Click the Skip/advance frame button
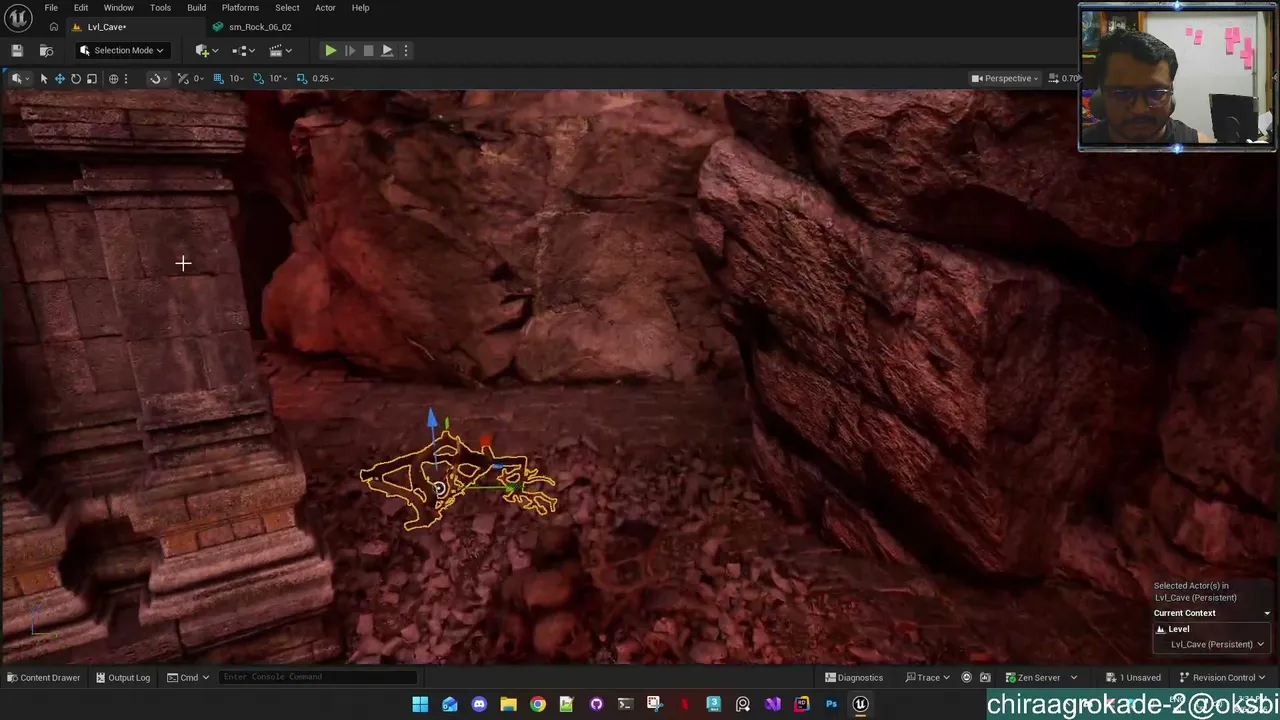The image size is (1280, 720). [349, 50]
